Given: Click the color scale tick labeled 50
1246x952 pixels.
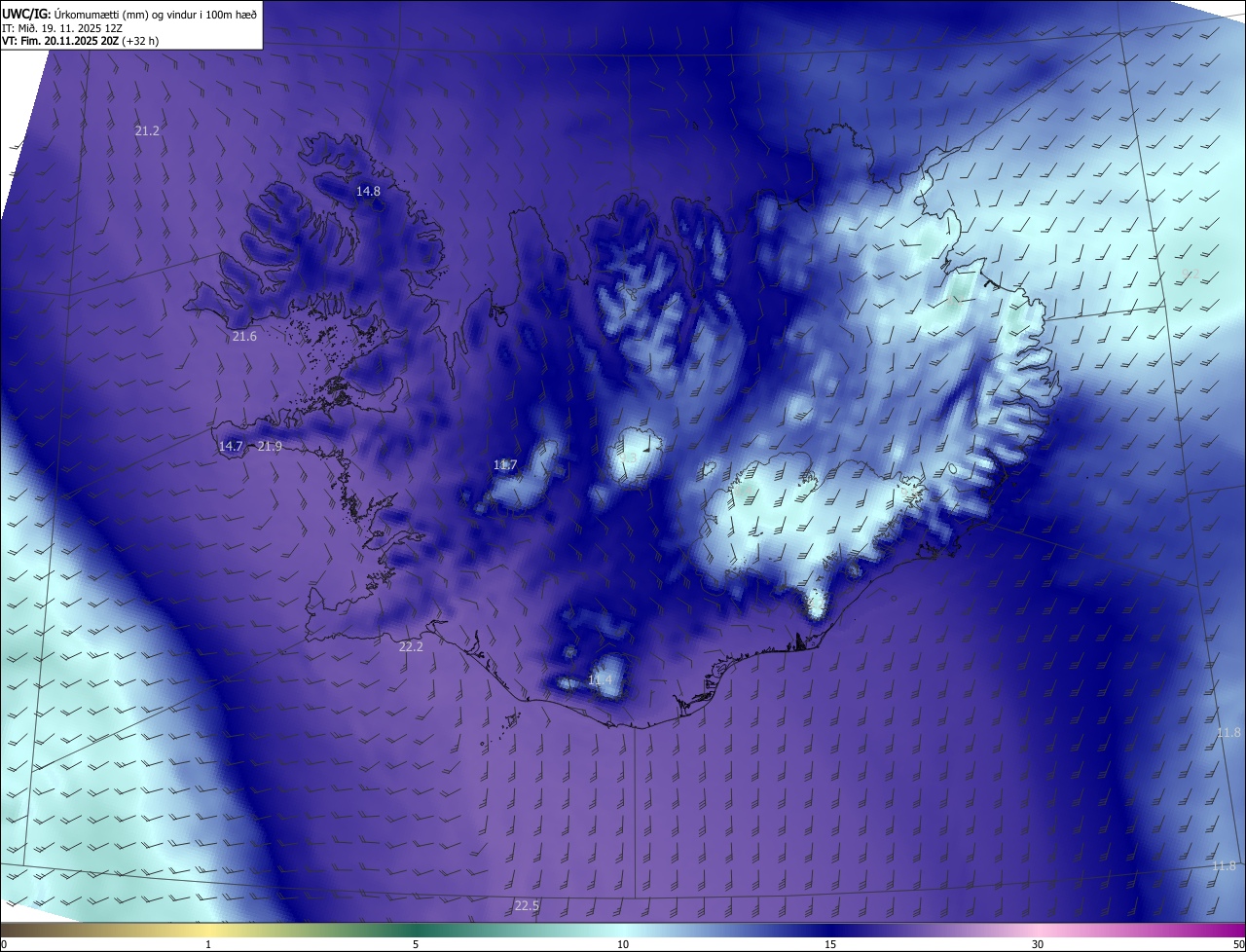Looking at the screenshot, I should point(1238,944).
